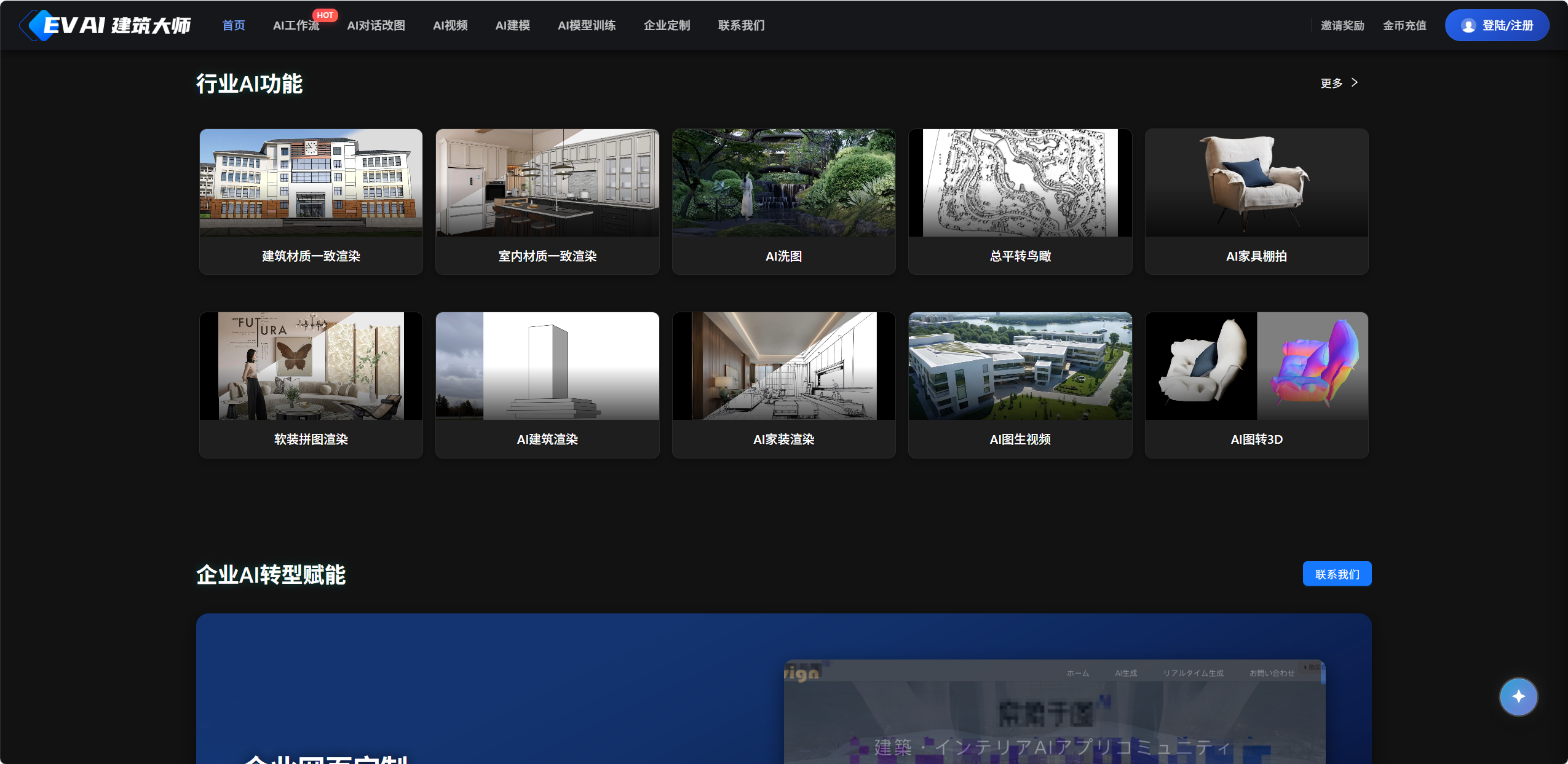Click the AI图生视频 label
This screenshot has height=764, width=1568.
click(x=1020, y=439)
